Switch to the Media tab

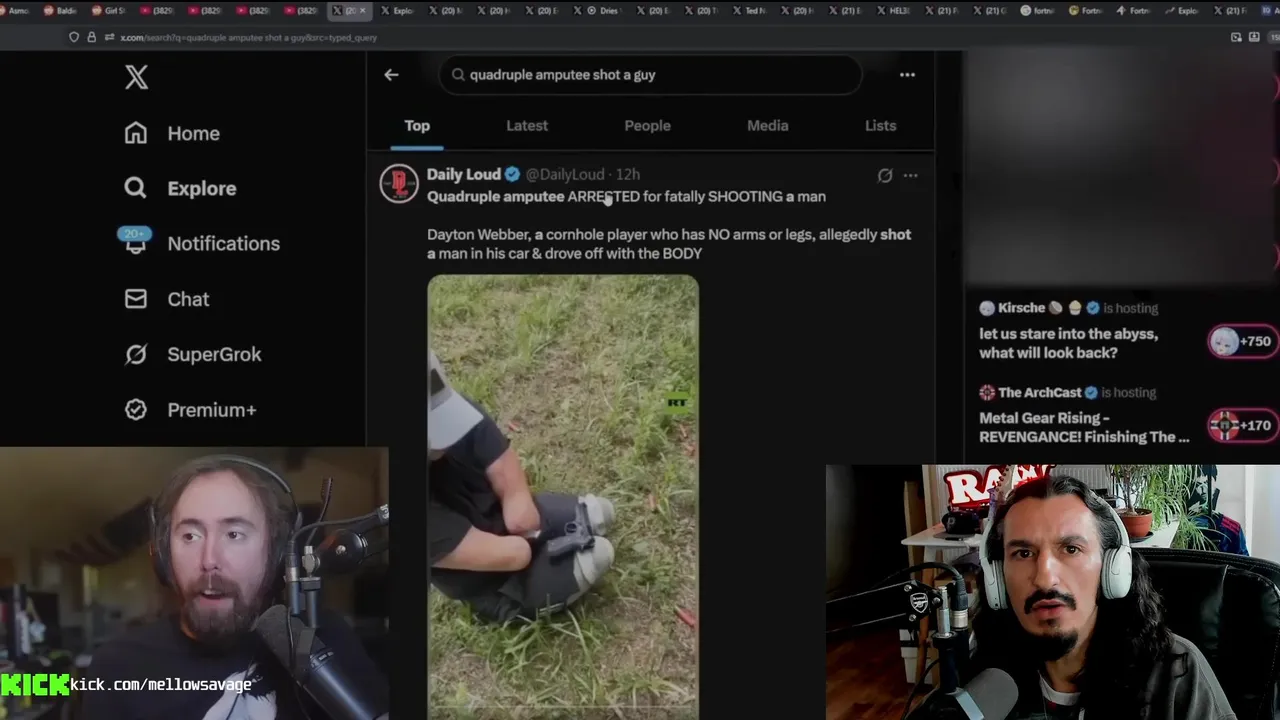pos(767,125)
